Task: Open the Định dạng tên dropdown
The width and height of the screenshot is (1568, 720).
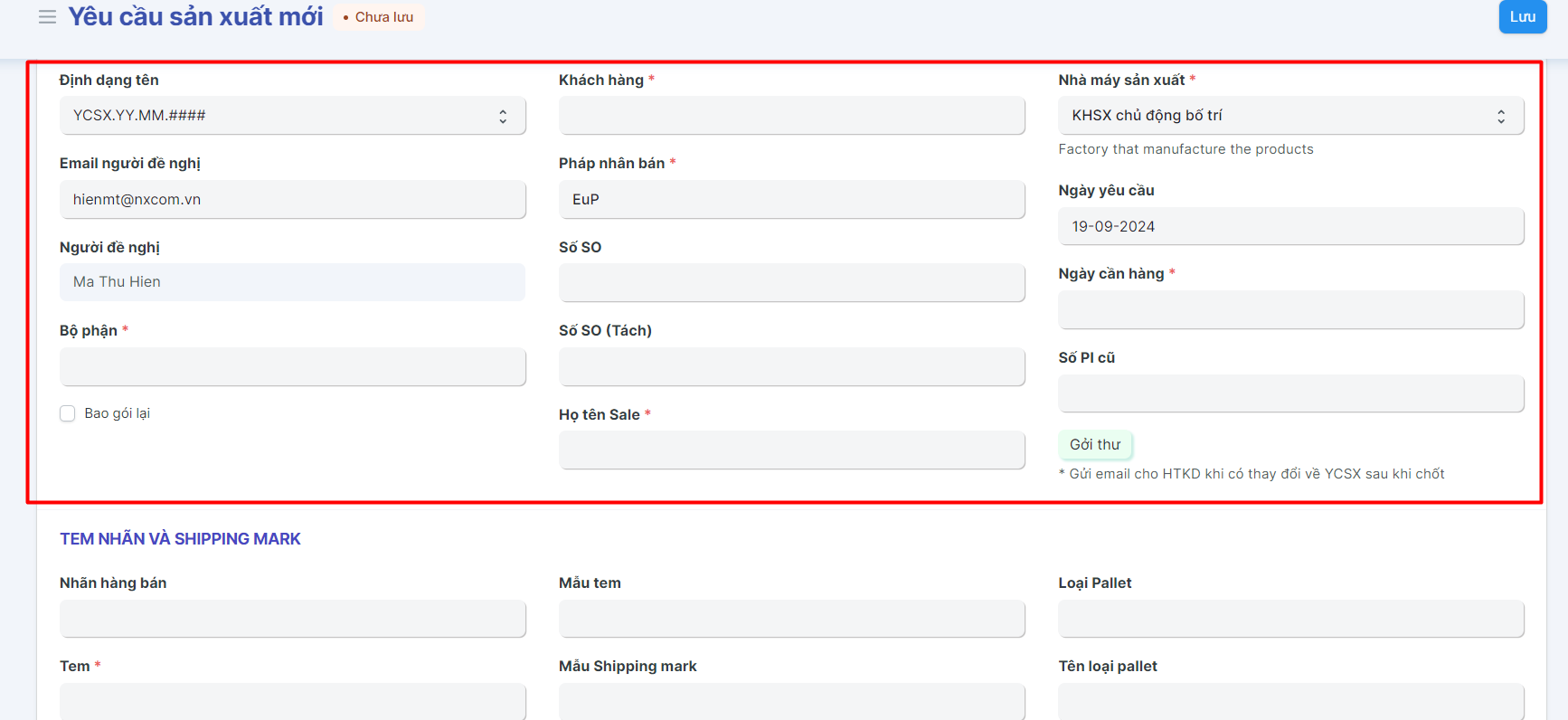Action: click(x=292, y=116)
